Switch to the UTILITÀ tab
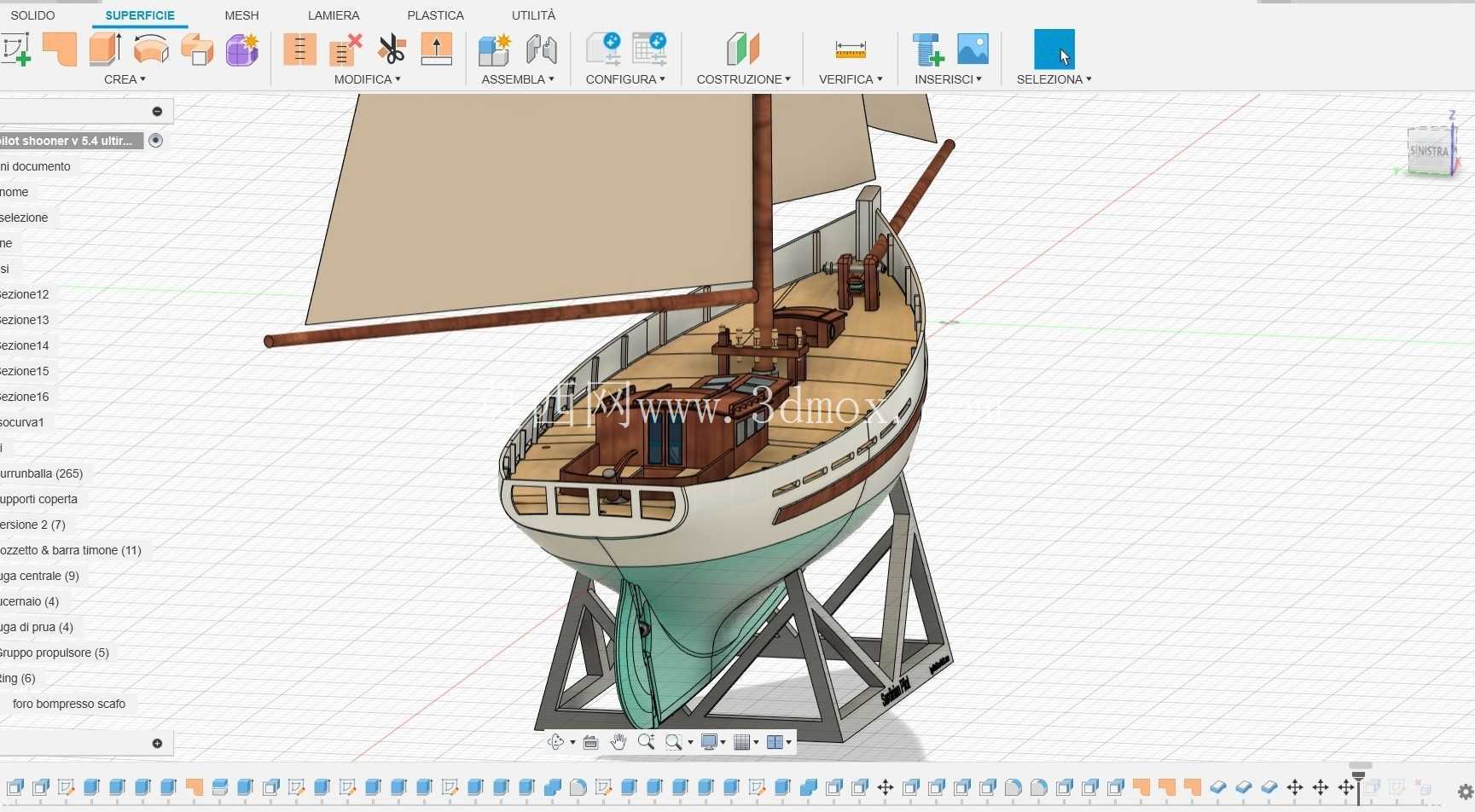The height and width of the screenshot is (812, 1475). click(x=533, y=15)
